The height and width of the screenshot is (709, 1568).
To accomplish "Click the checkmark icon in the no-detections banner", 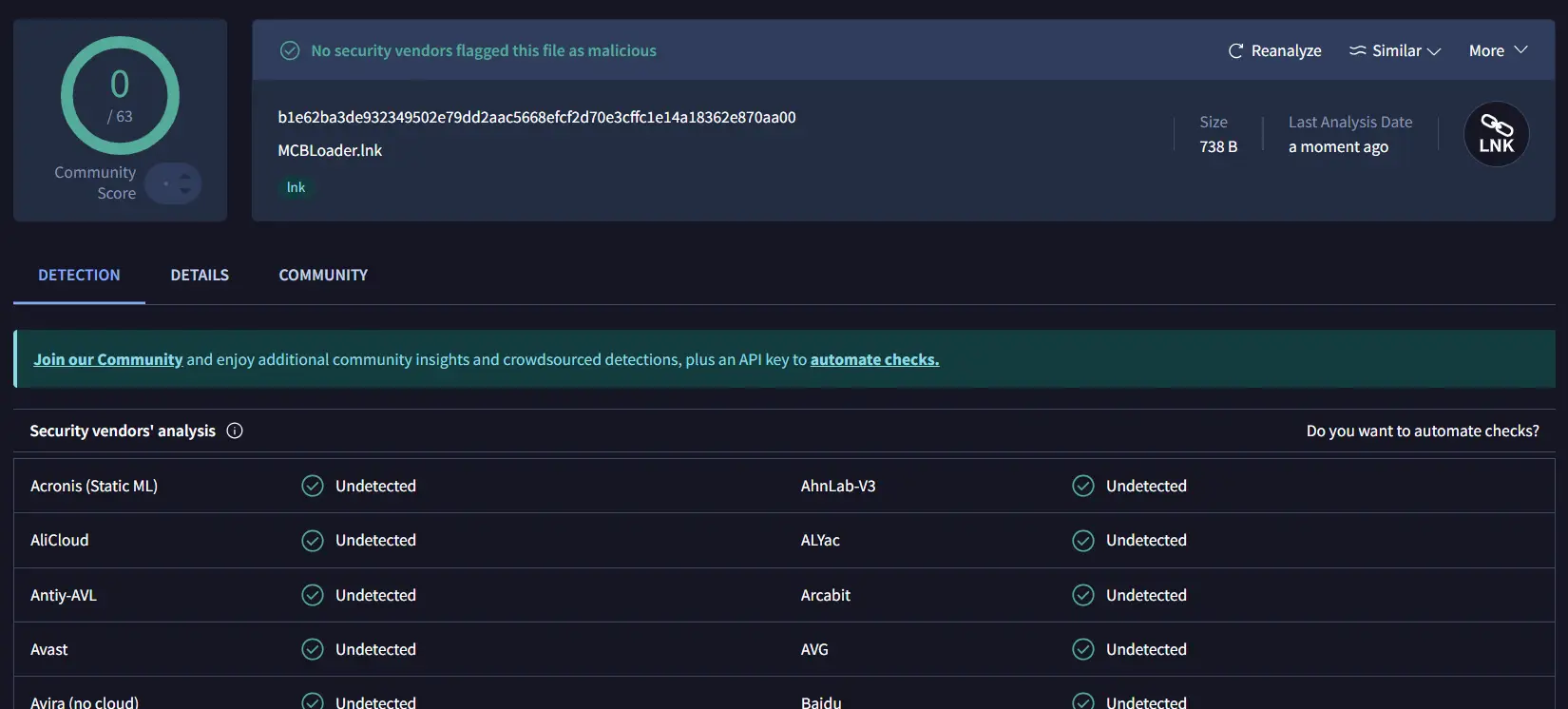I will pyautogui.click(x=290, y=50).
